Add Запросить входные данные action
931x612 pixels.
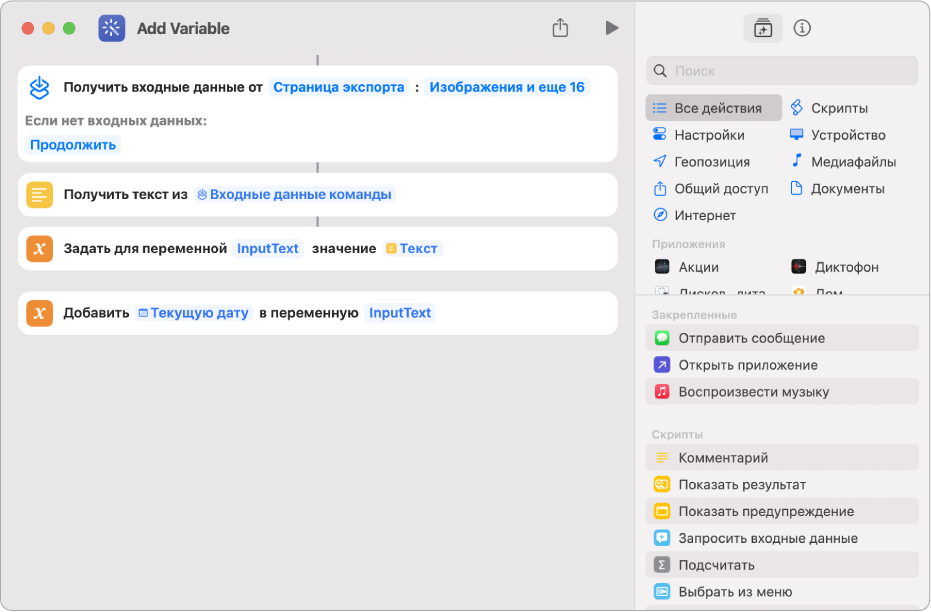782,538
